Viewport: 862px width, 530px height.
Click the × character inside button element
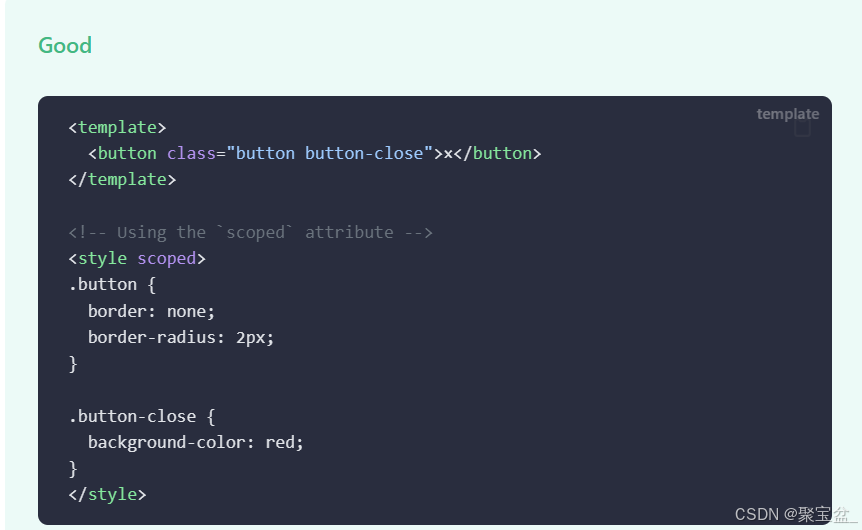click(448, 153)
